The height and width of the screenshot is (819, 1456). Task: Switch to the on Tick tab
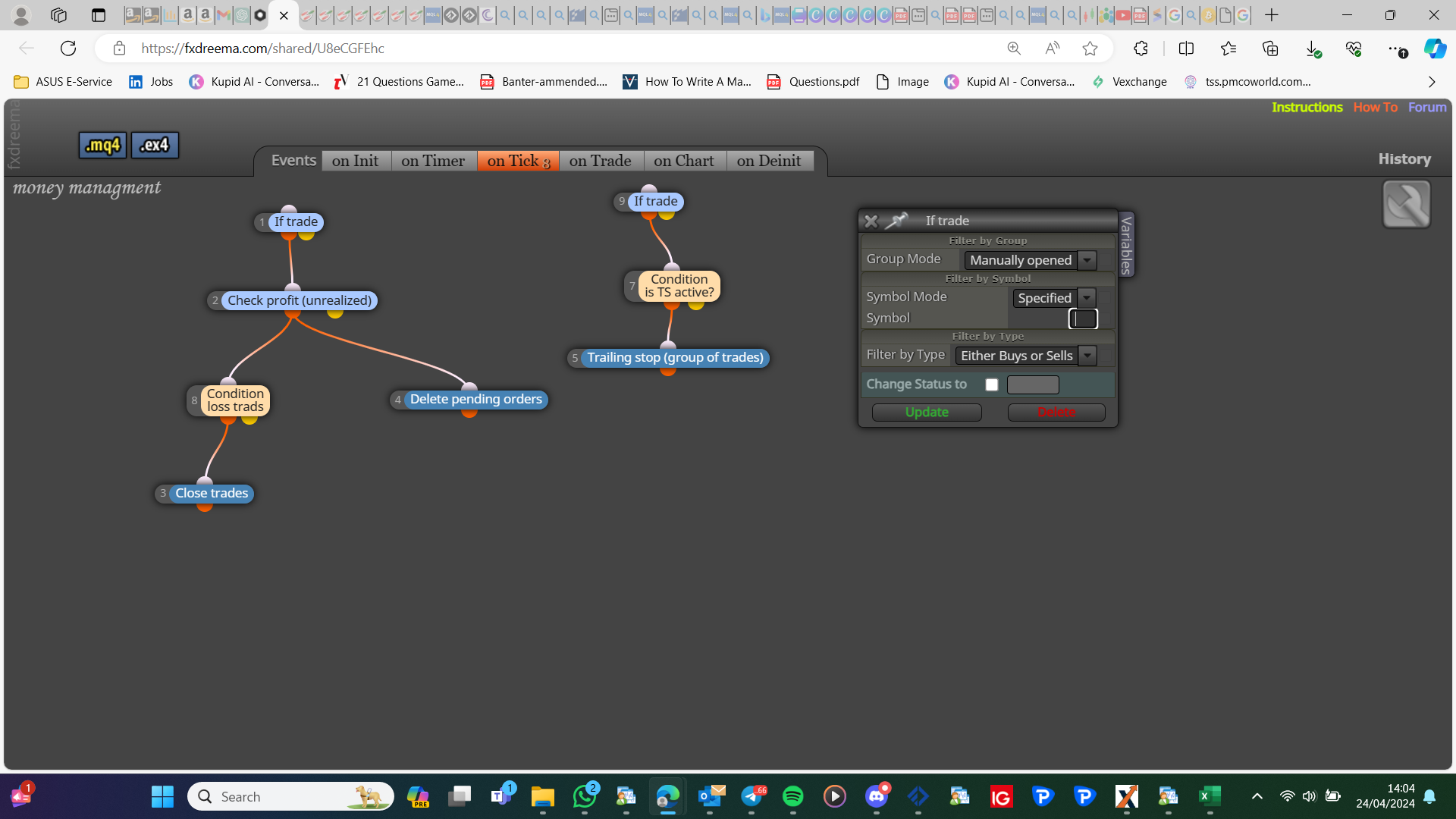[518, 161]
